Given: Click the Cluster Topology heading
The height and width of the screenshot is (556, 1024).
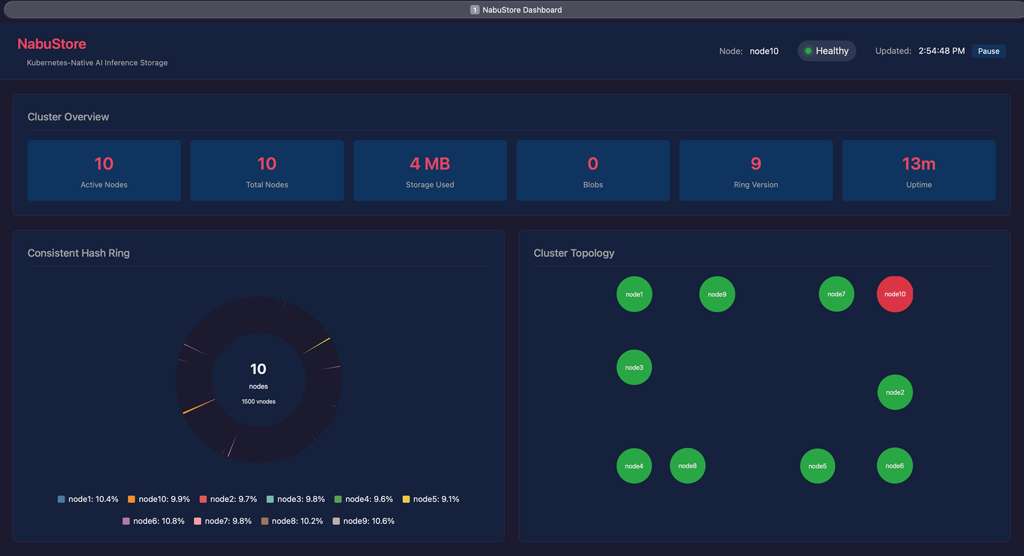Looking at the screenshot, I should 574,253.
